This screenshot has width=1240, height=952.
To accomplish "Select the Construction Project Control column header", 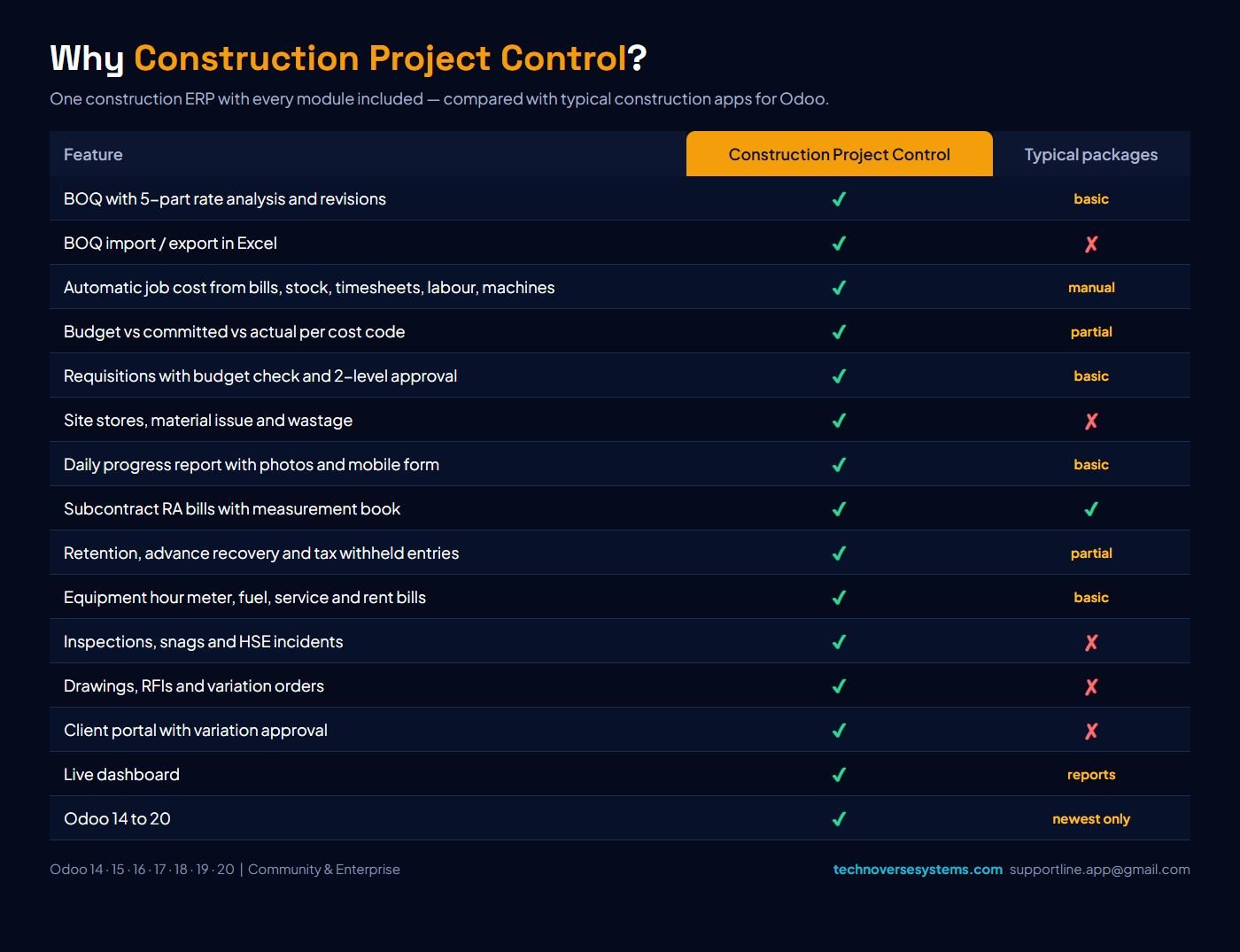I will (840, 154).
